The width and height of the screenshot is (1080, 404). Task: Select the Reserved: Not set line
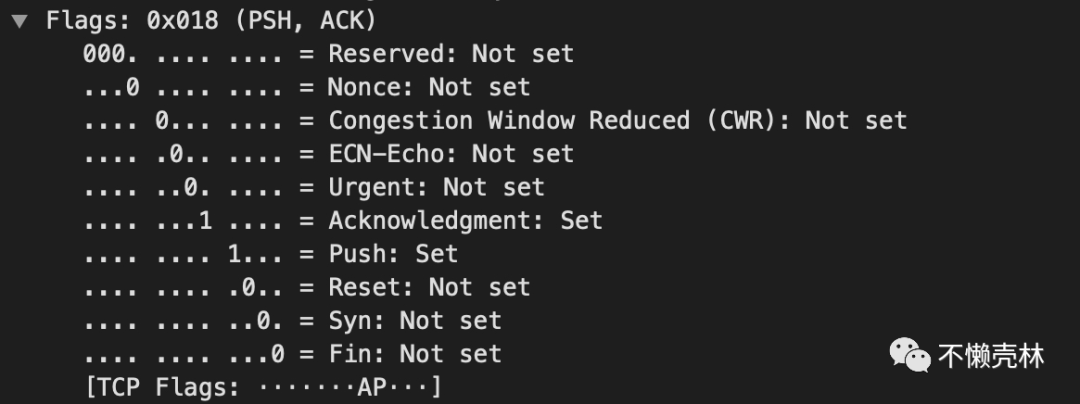328,54
